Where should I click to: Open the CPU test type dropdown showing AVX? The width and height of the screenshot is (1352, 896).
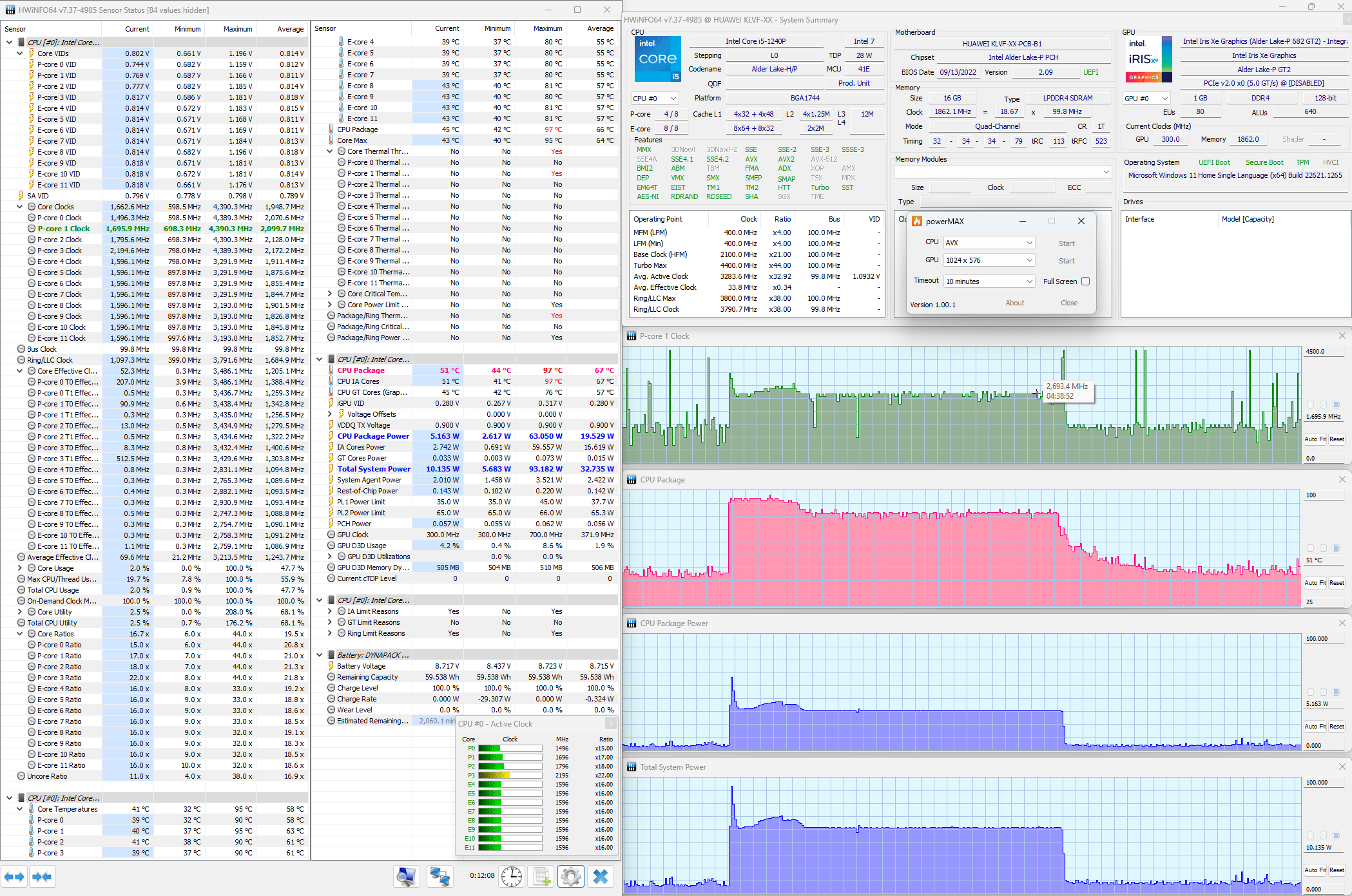click(x=989, y=243)
